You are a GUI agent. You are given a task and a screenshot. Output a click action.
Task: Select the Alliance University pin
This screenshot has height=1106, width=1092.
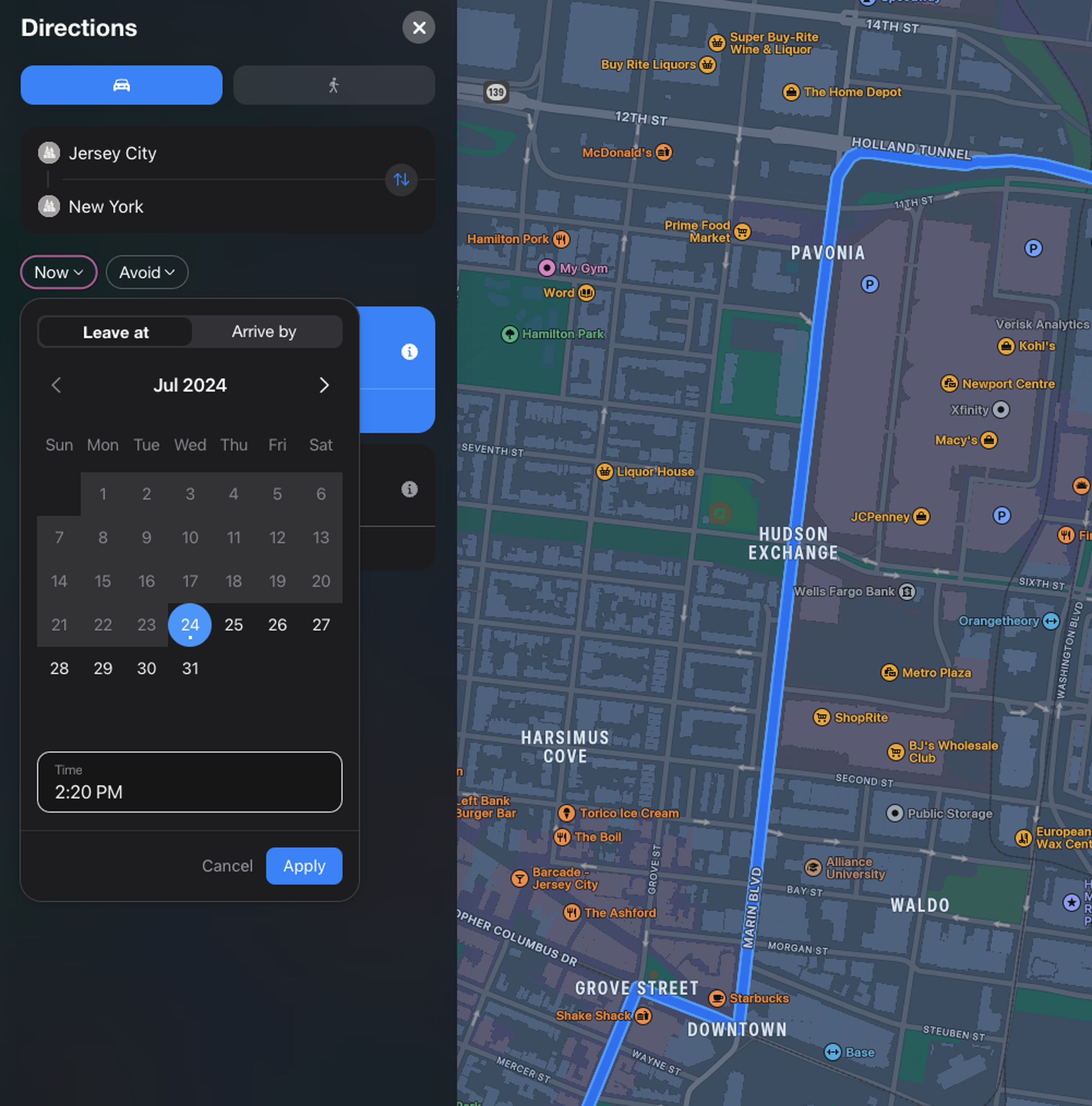(x=813, y=868)
